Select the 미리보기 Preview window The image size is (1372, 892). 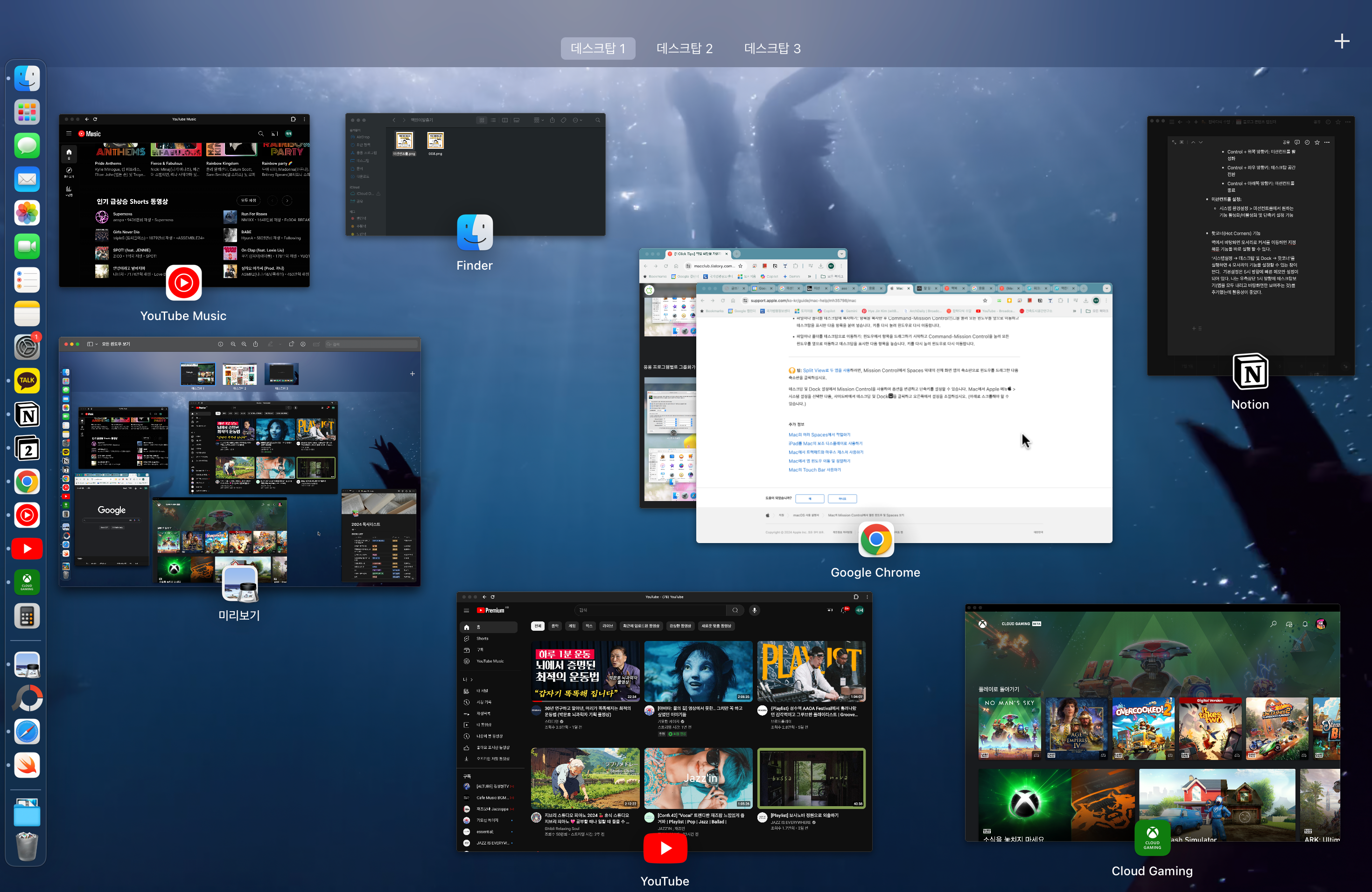click(x=239, y=461)
